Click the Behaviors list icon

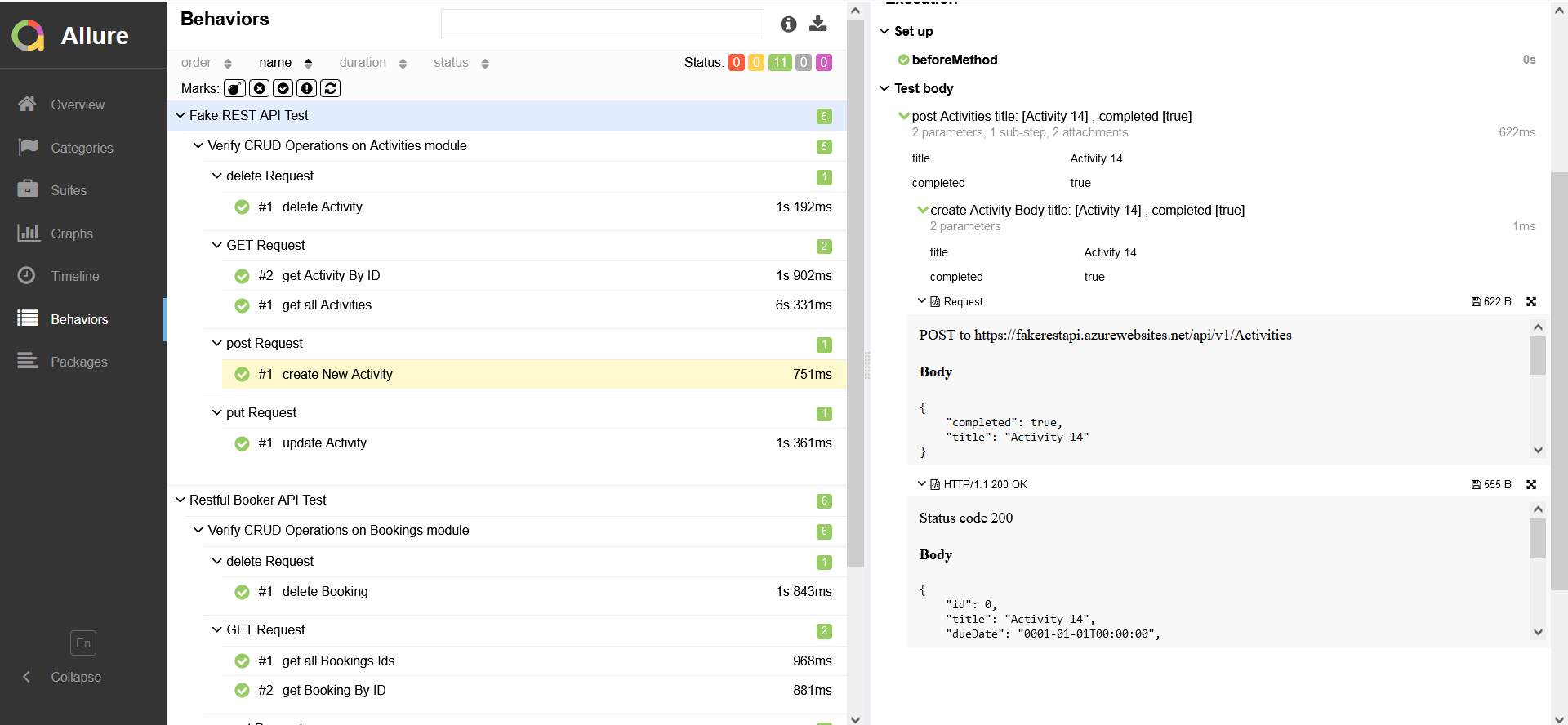pos(28,318)
